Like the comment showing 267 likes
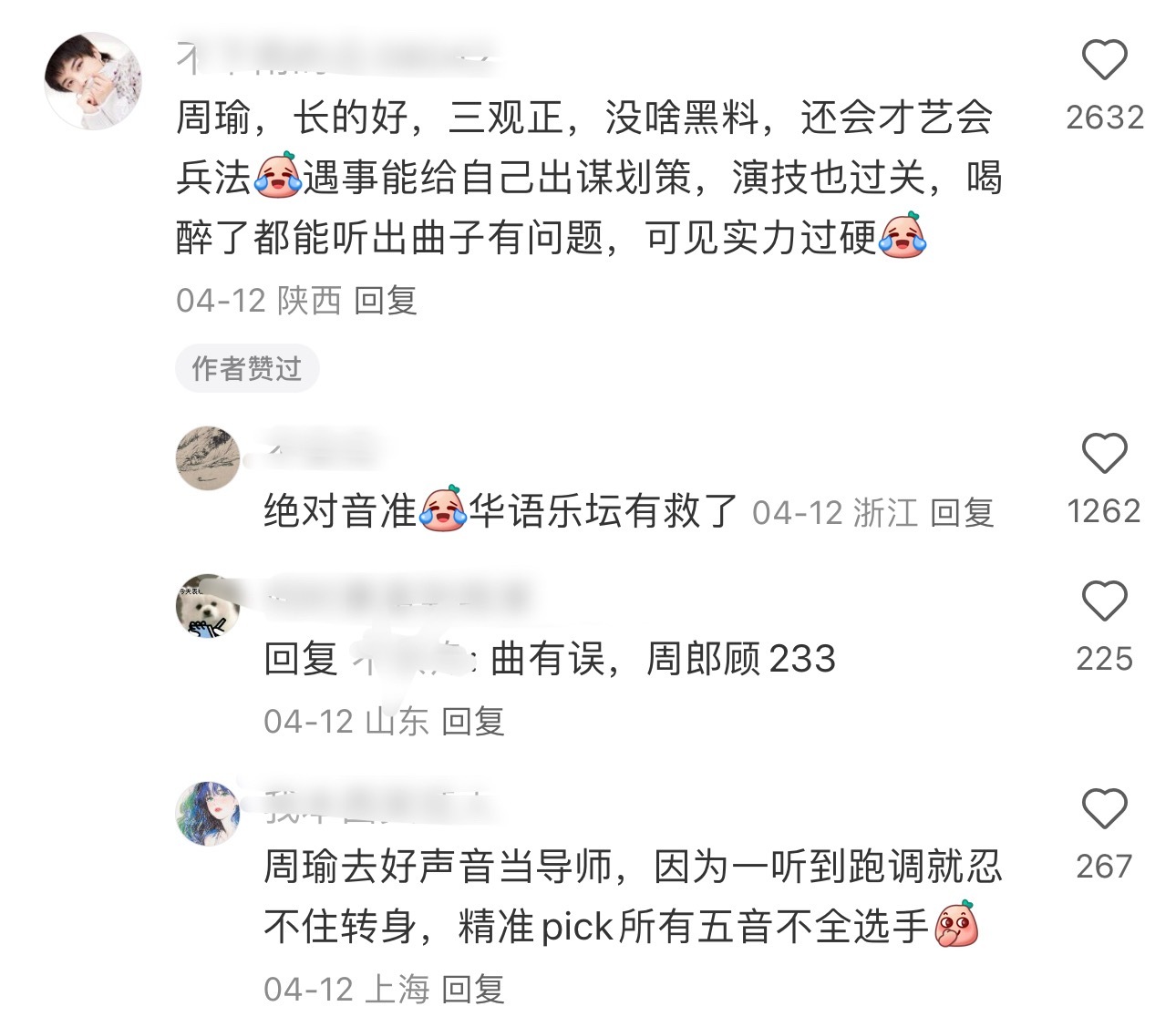Image resolution: width=1176 pixels, height=1027 pixels. coord(1104,808)
